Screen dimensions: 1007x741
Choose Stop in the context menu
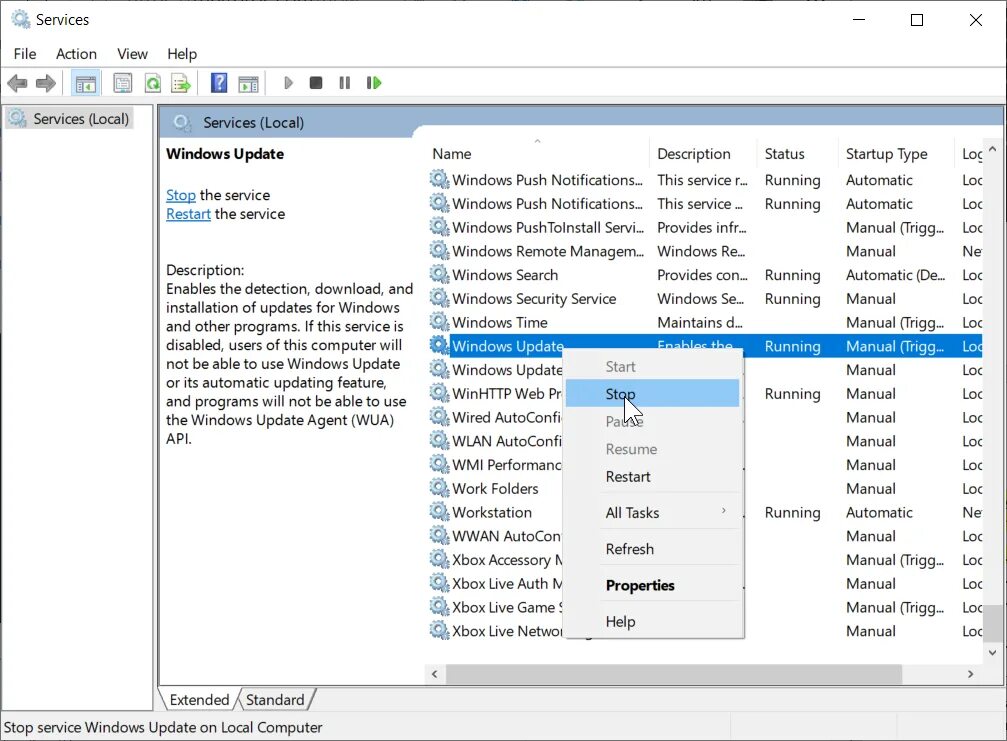pyautogui.click(x=652, y=394)
